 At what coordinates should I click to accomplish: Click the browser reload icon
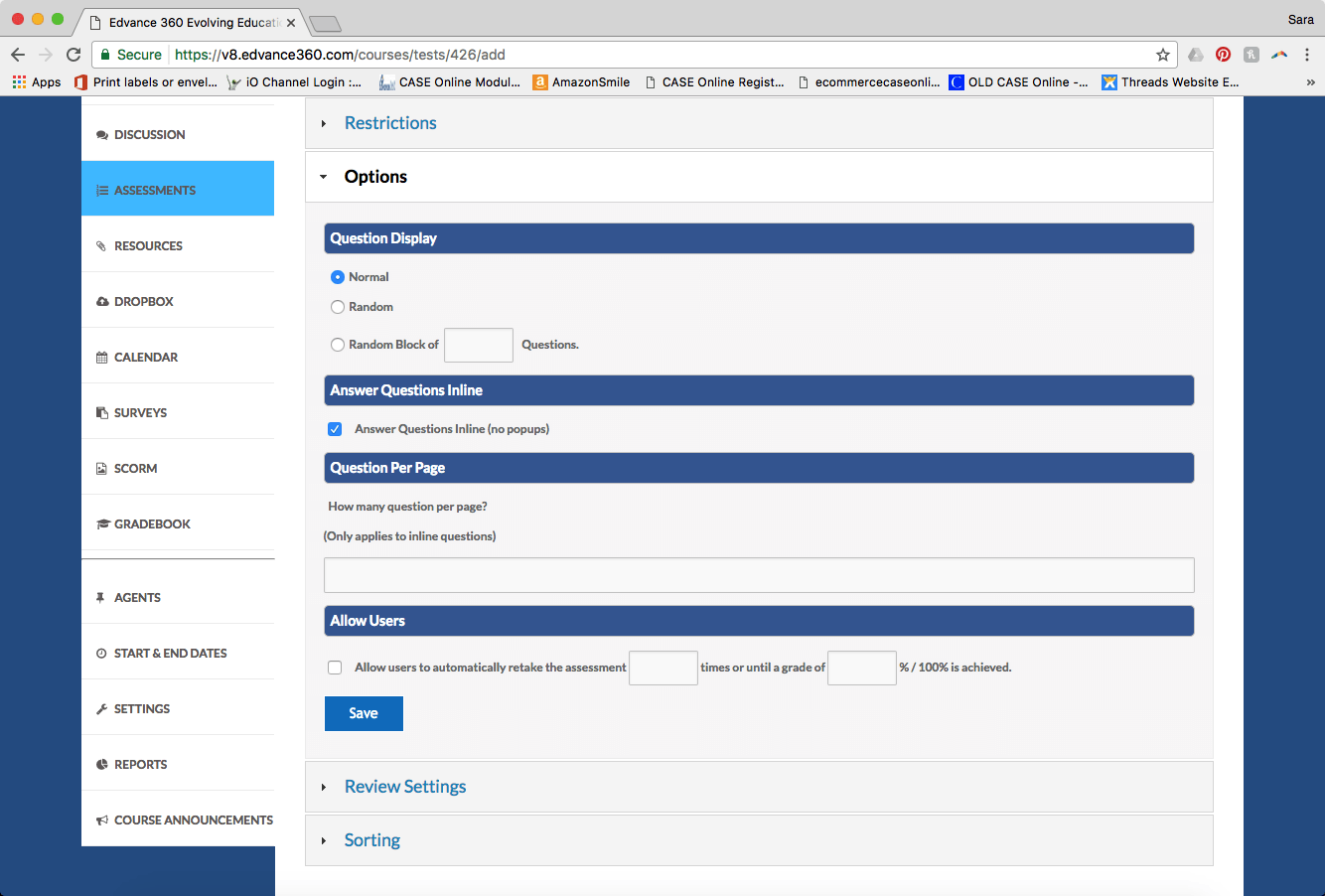point(74,55)
